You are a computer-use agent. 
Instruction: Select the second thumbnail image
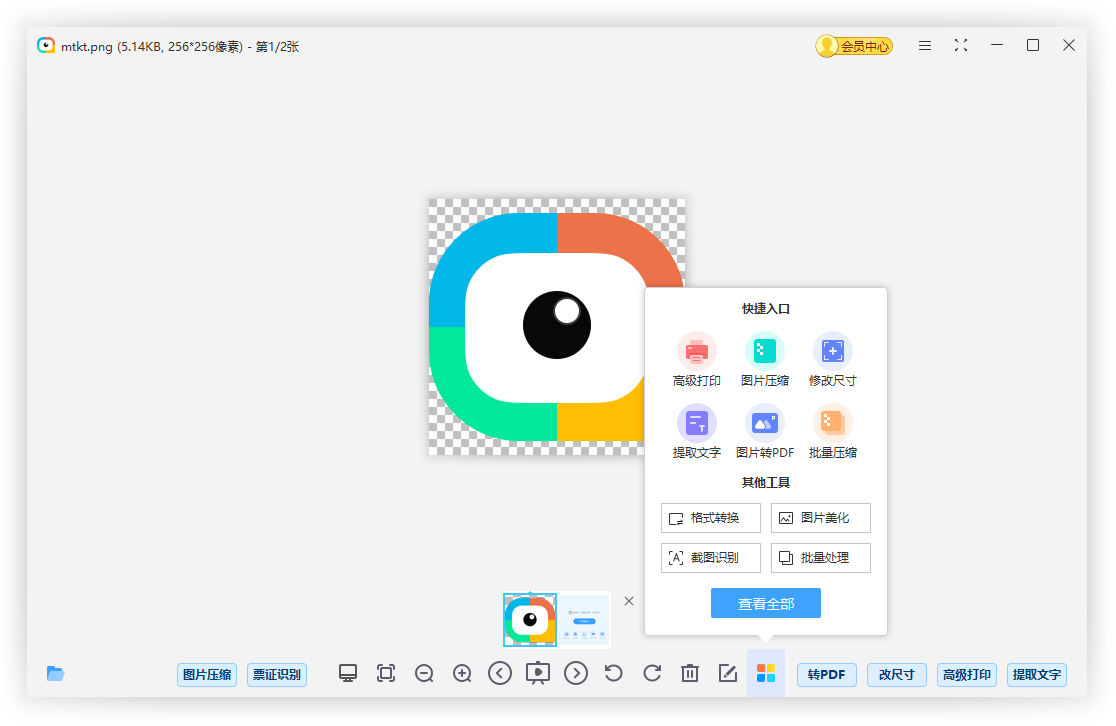(x=584, y=620)
